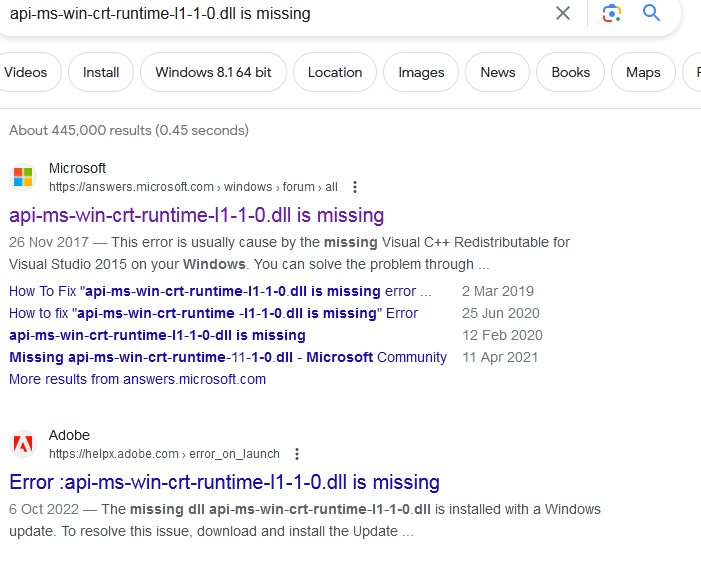Viewport: 701px width, 578px height.
Task: Click the magnifying glass search icon
Action: (651, 13)
